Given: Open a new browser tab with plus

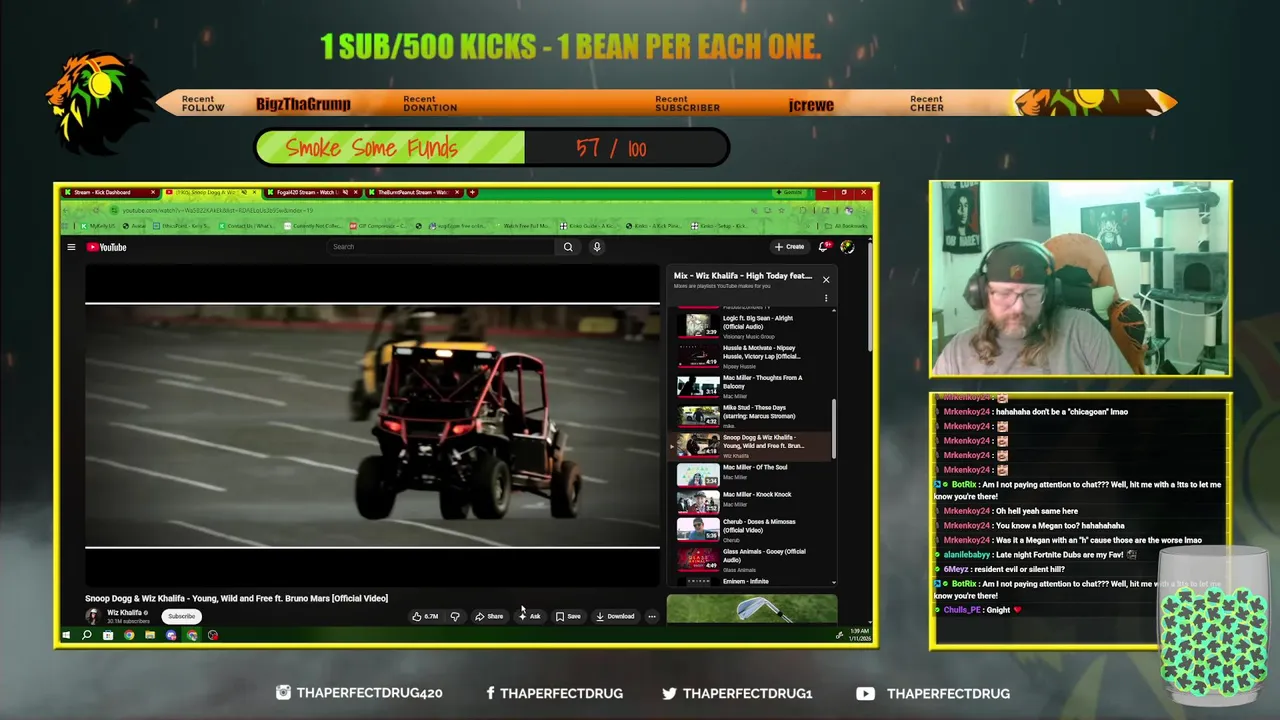Looking at the screenshot, I should (472, 192).
